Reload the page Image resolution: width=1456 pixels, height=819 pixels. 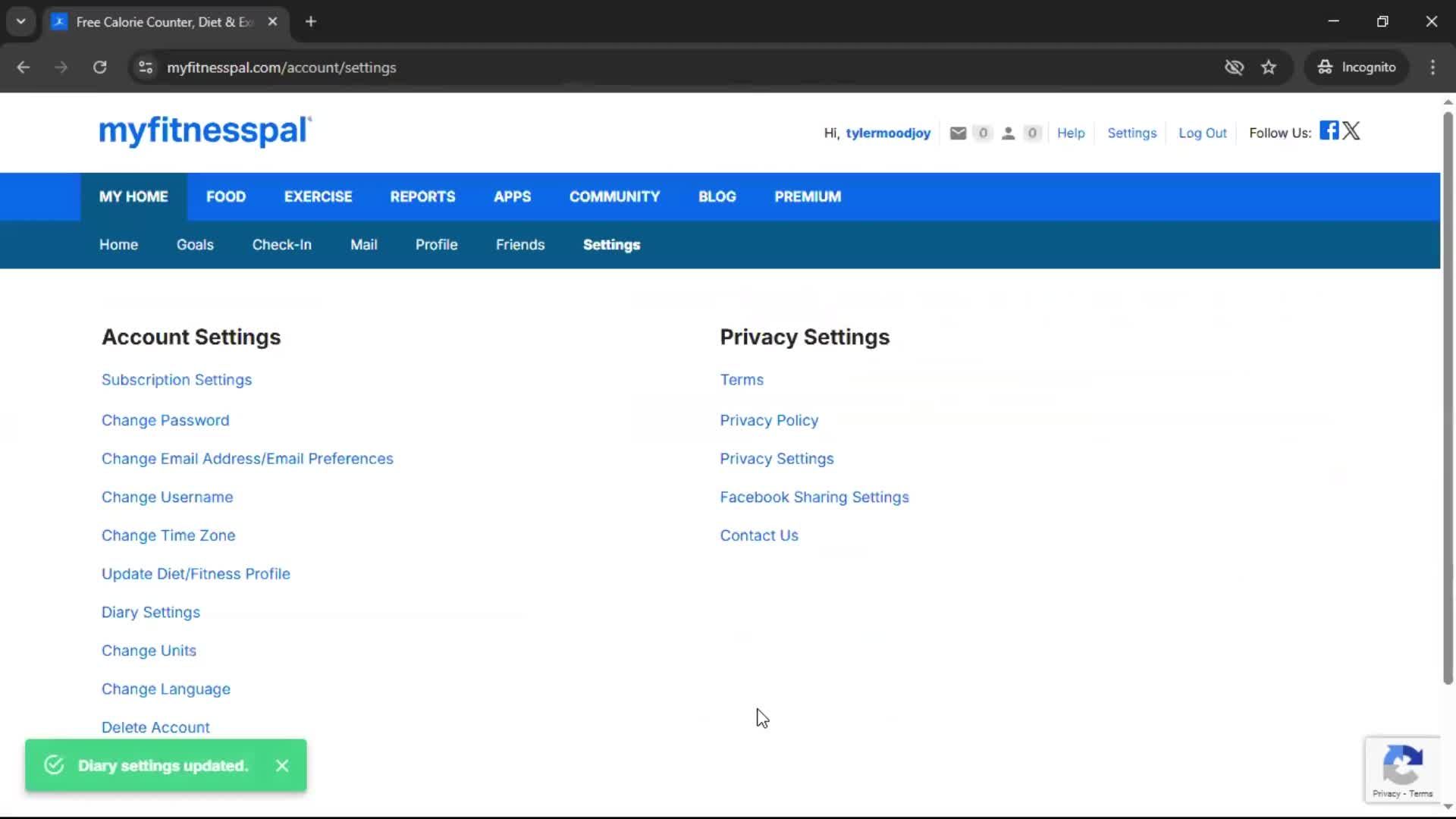pyautogui.click(x=99, y=67)
